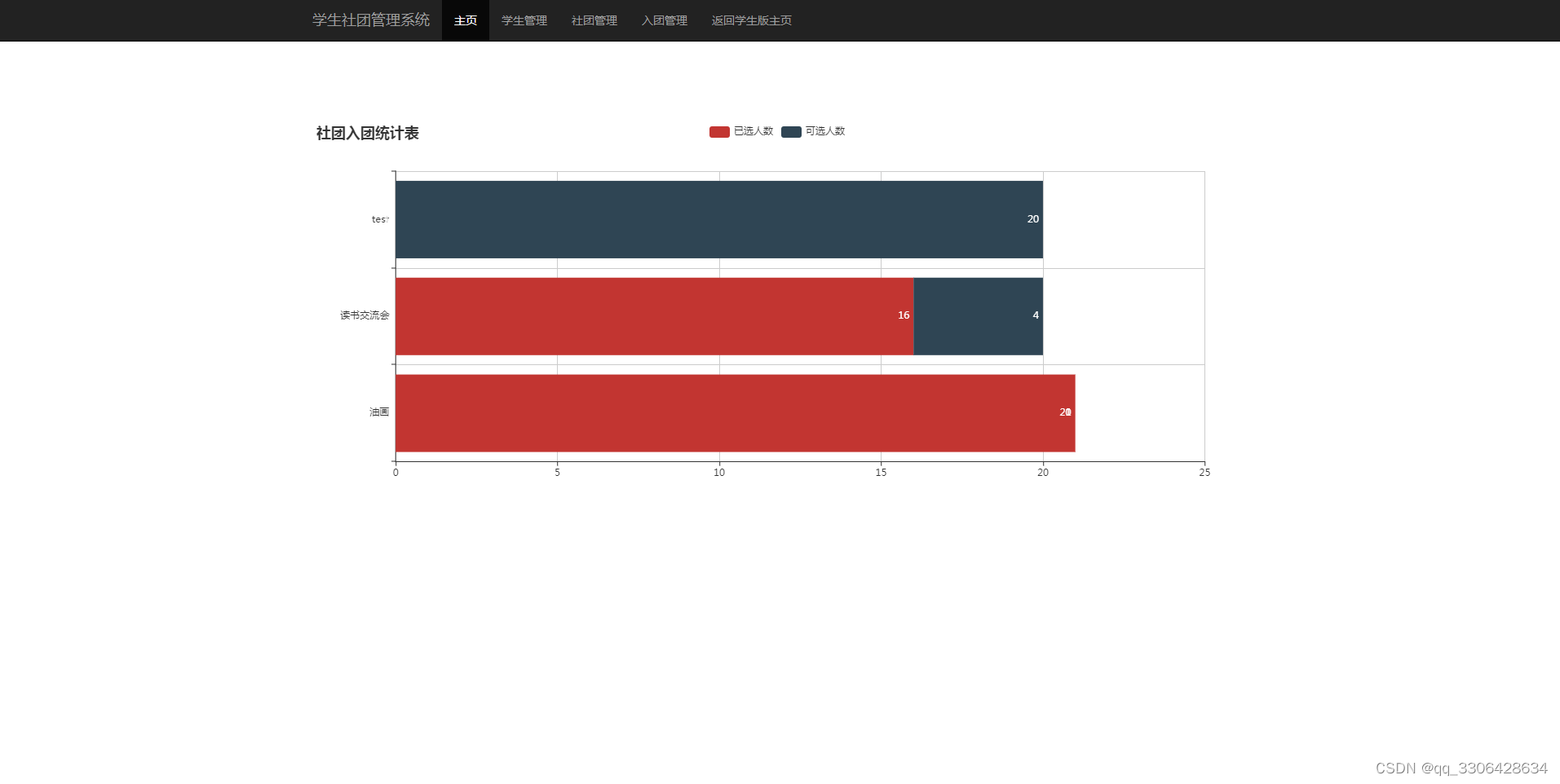Click the value label 20 on test bar
This screenshot has width=1560, height=784.
[x=1033, y=219]
